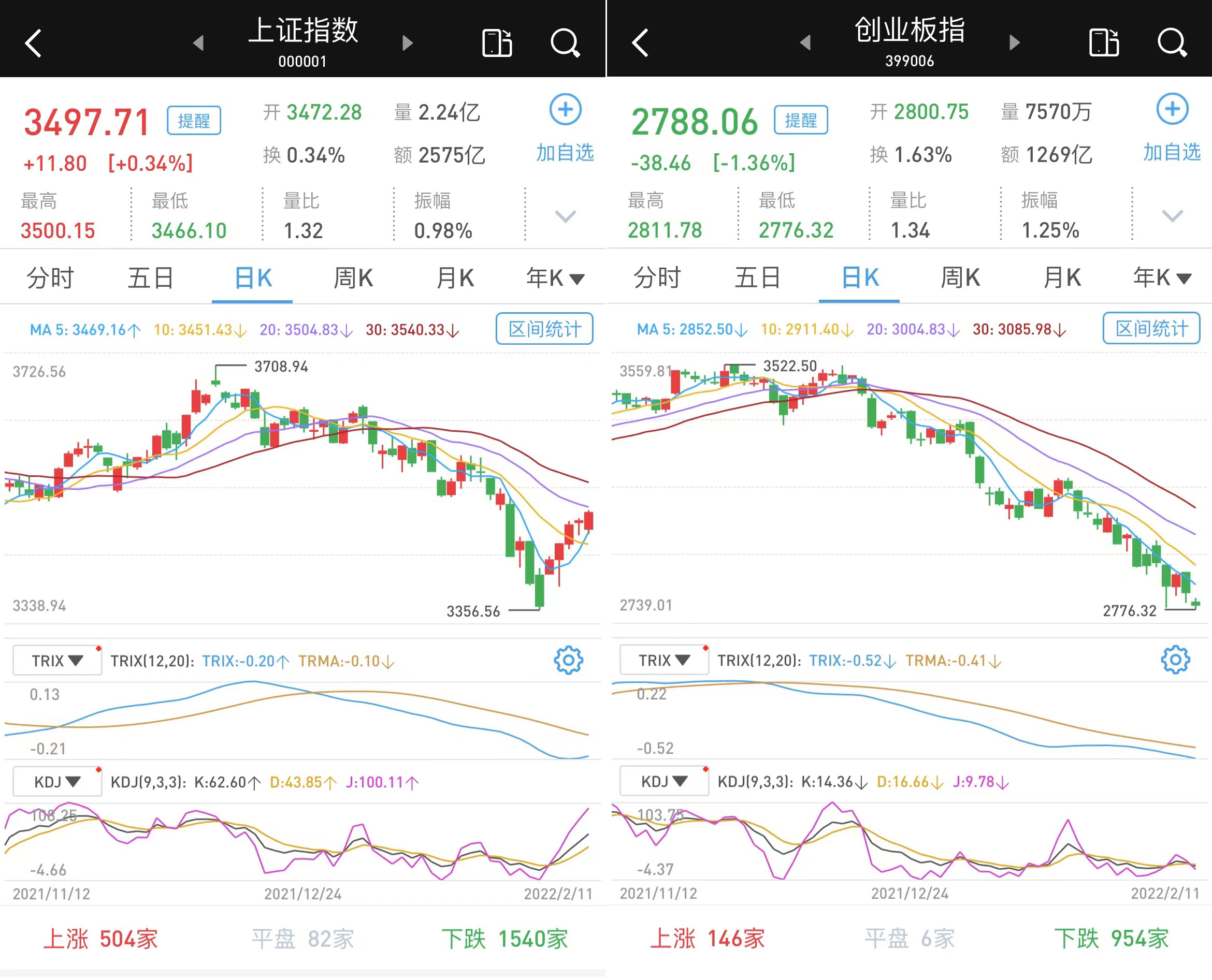The height and width of the screenshot is (980, 1212).
Task: Switch to next stock after 创业板指
Action: click(x=1014, y=43)
